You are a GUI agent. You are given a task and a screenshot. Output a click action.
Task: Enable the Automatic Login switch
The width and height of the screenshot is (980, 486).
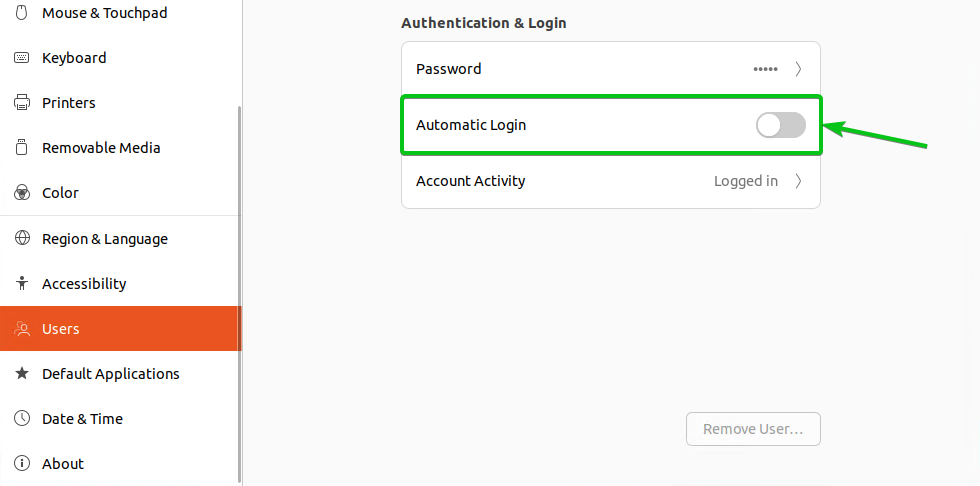click(781, 125)
